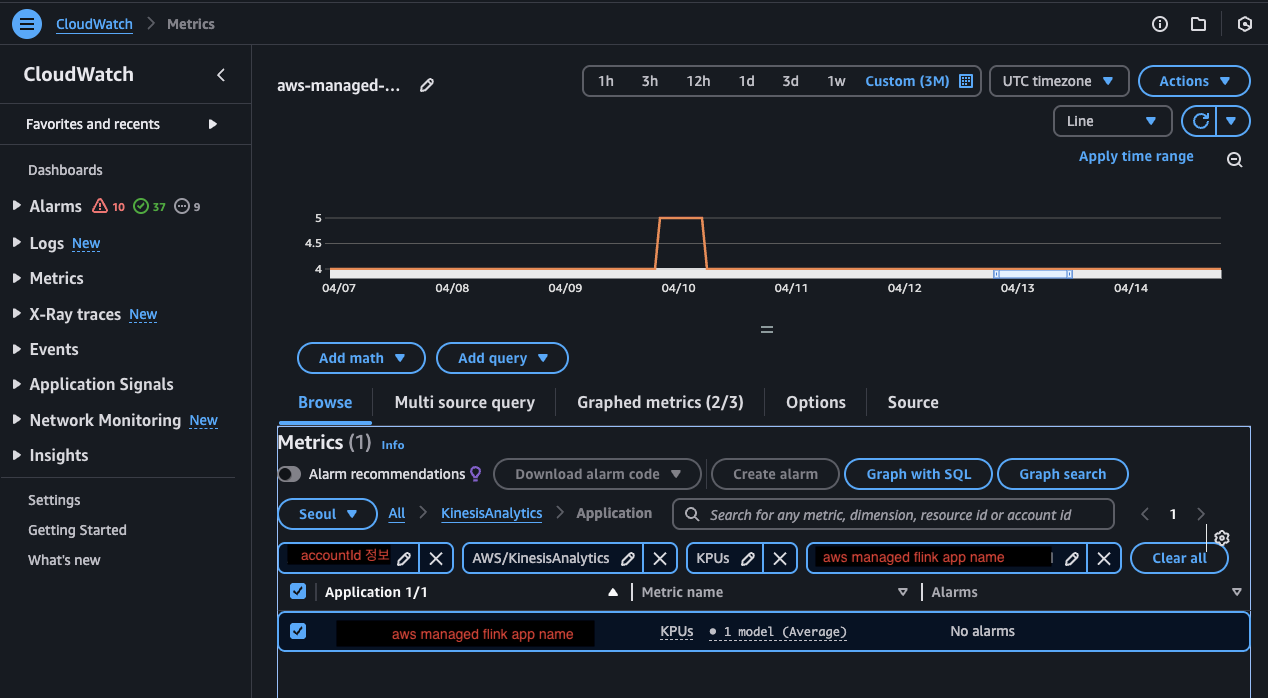Click the Graph with SQL button
This screenshot has height=698, width=1268.
pos(919,474)
